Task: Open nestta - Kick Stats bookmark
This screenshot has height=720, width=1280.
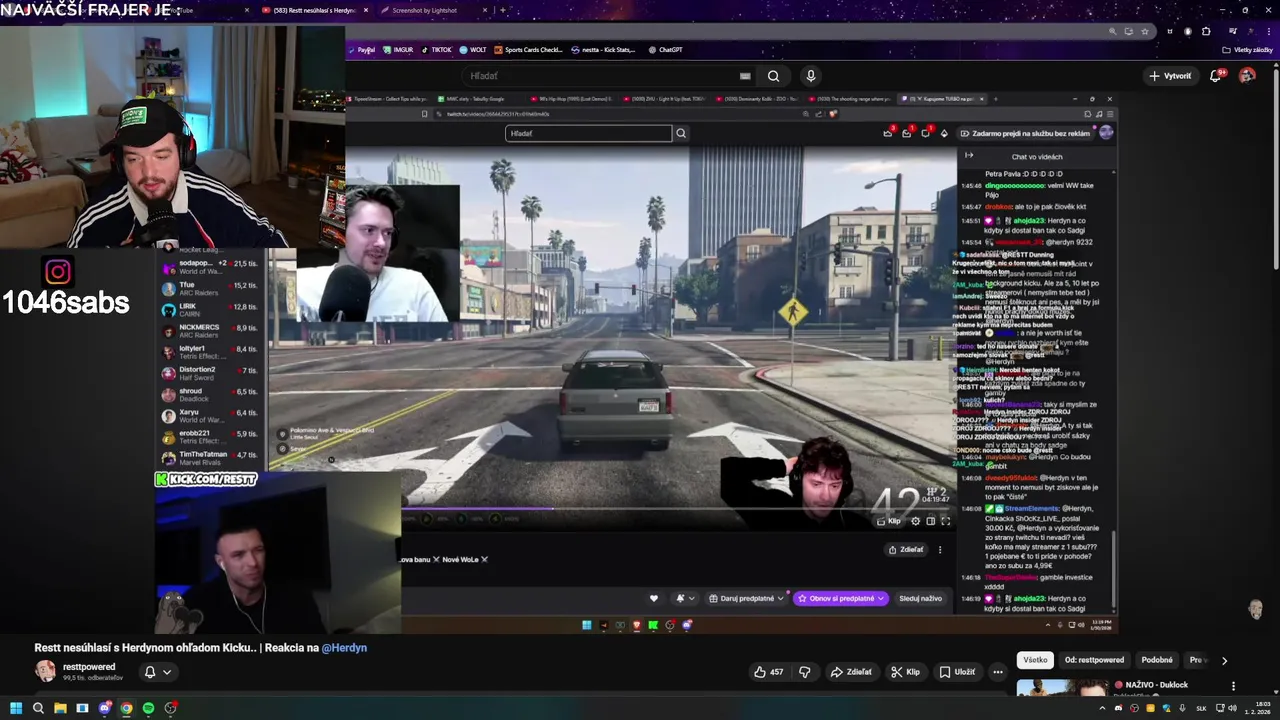Action: [603, 49]
